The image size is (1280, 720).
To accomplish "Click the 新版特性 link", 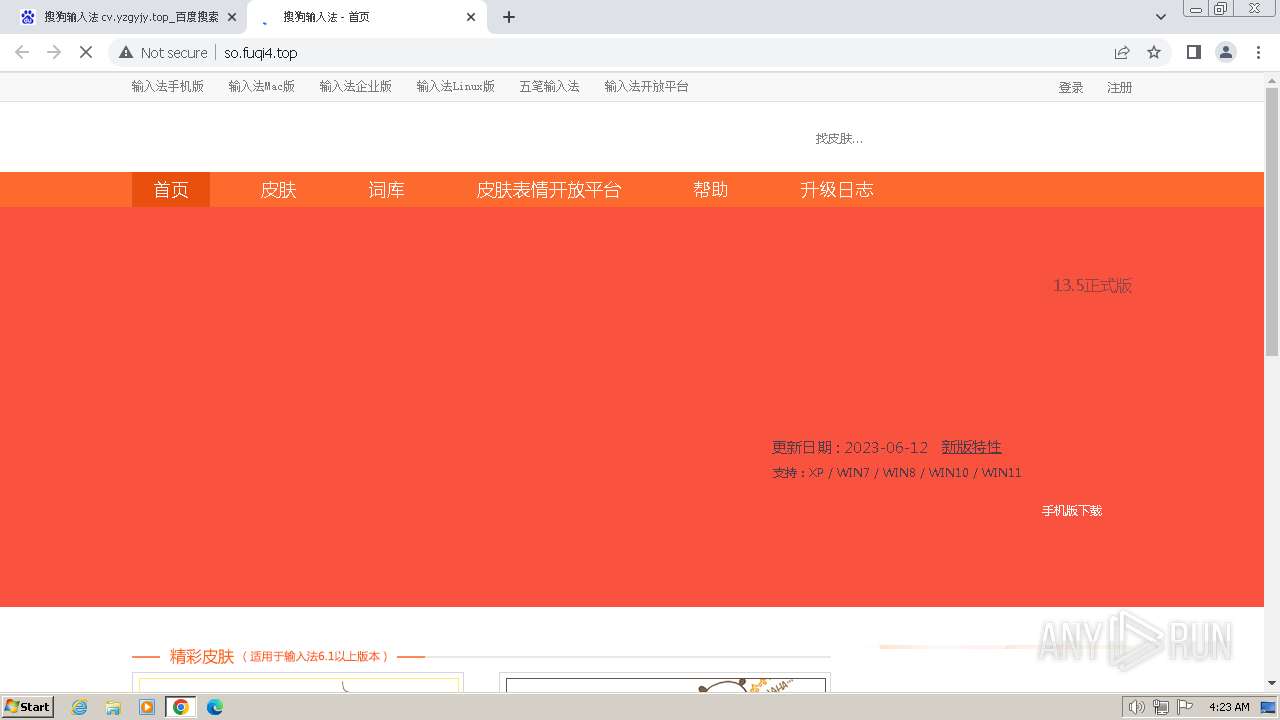I will (x=971, y=447).
